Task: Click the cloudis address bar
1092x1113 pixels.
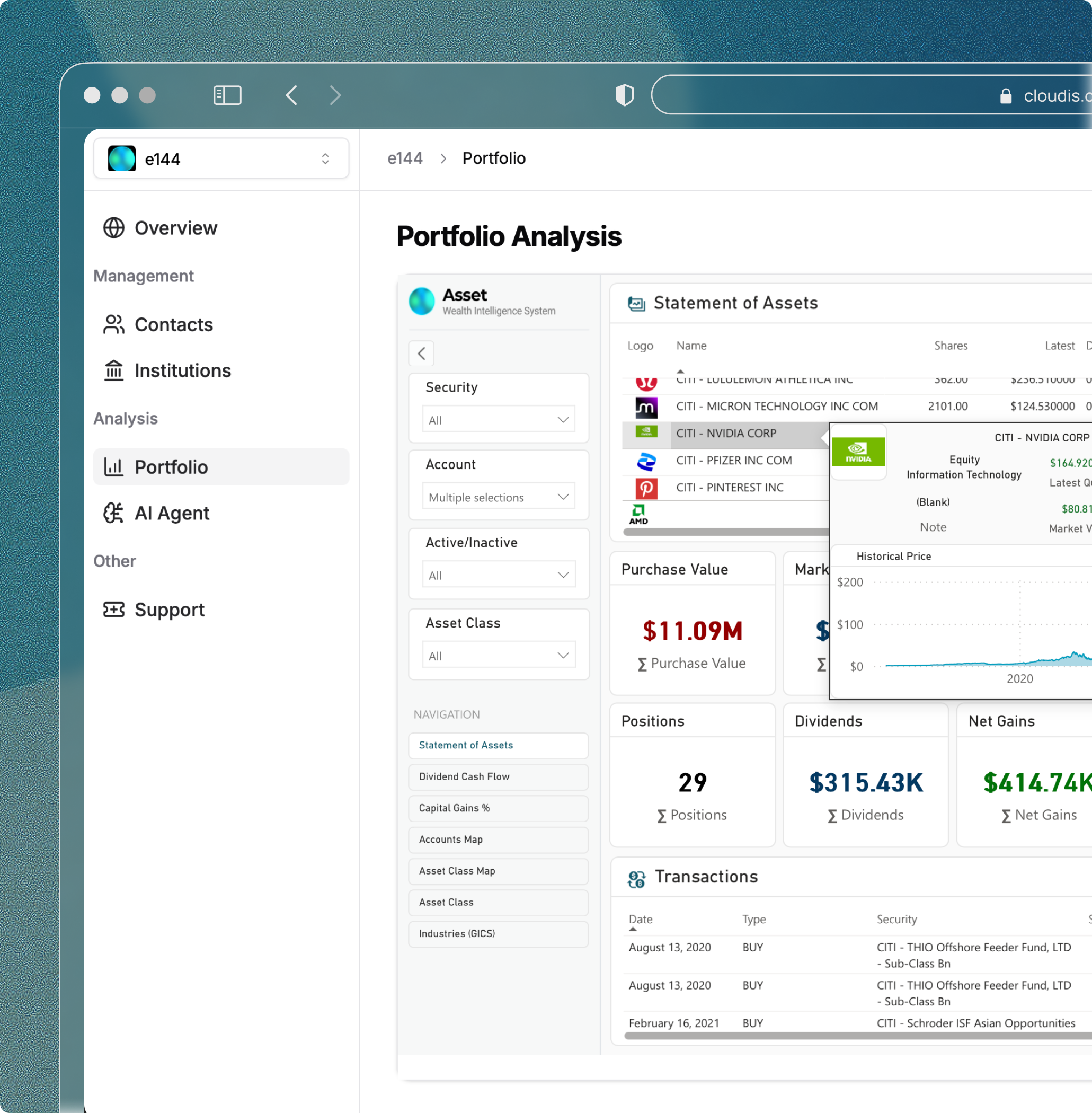Action: point(872,95)
